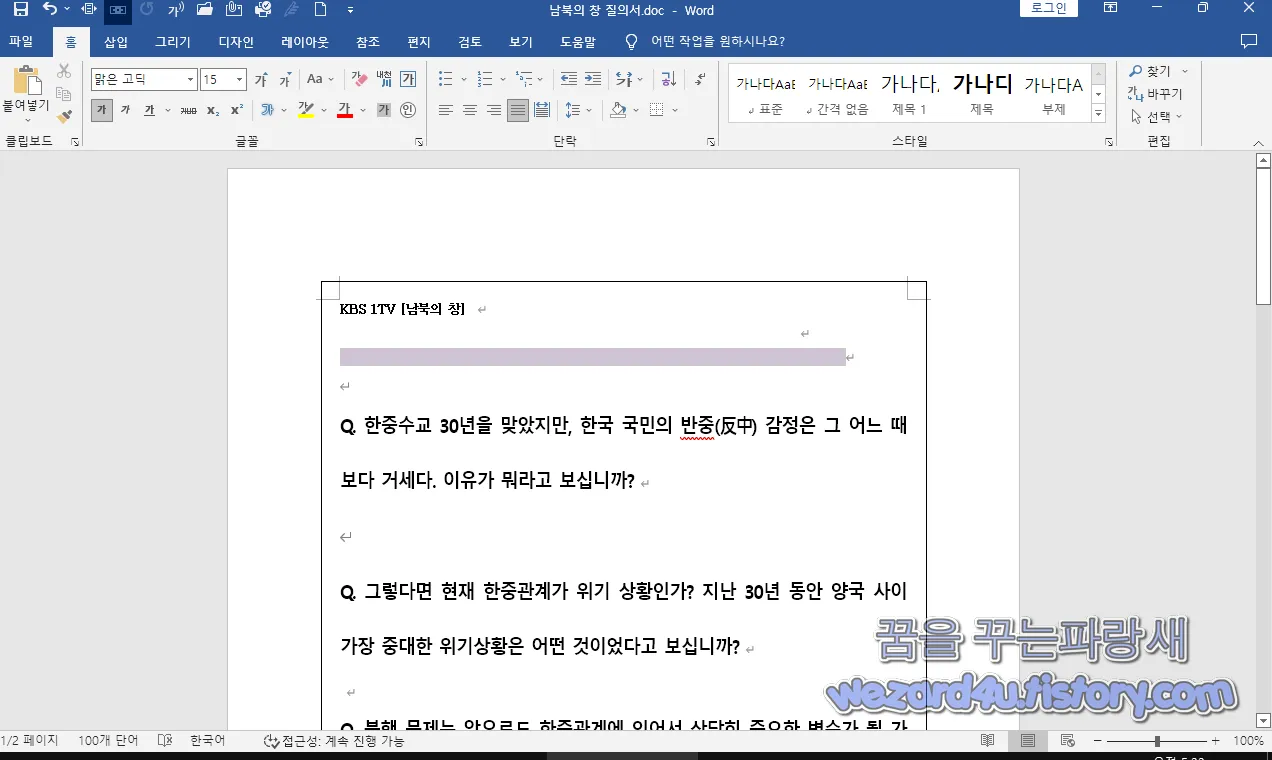Click the 바꾸기 replace button
Screen dimensions: 1272x760
tap(1156, 94)
